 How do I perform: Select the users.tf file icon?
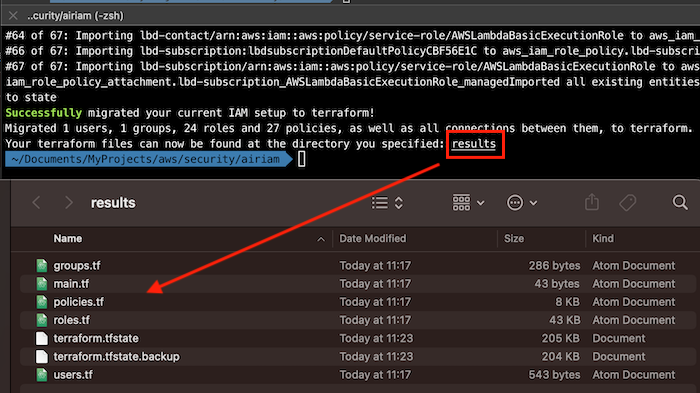click(42, 375)
